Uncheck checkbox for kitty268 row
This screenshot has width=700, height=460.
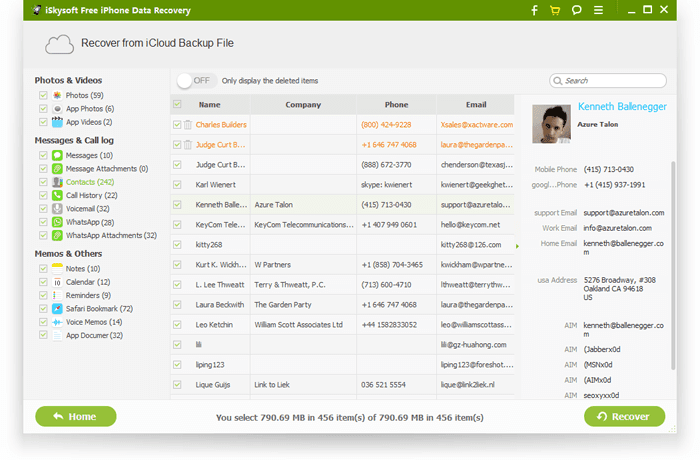[177, 245]
